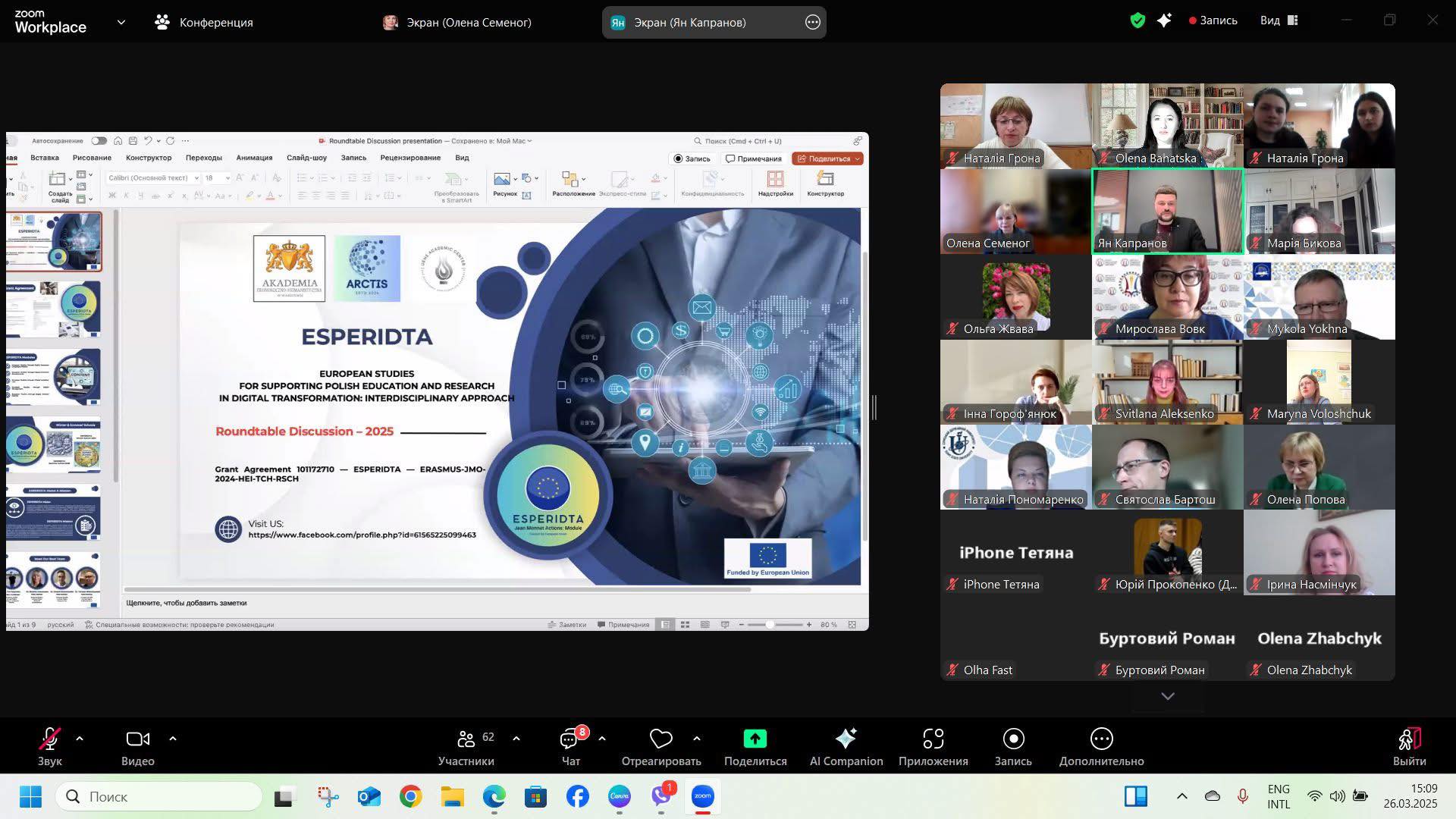This screenshot has width=1456, height=819.
Task: Click the Windows search box Поиск
Action: (x=158, y=796)
